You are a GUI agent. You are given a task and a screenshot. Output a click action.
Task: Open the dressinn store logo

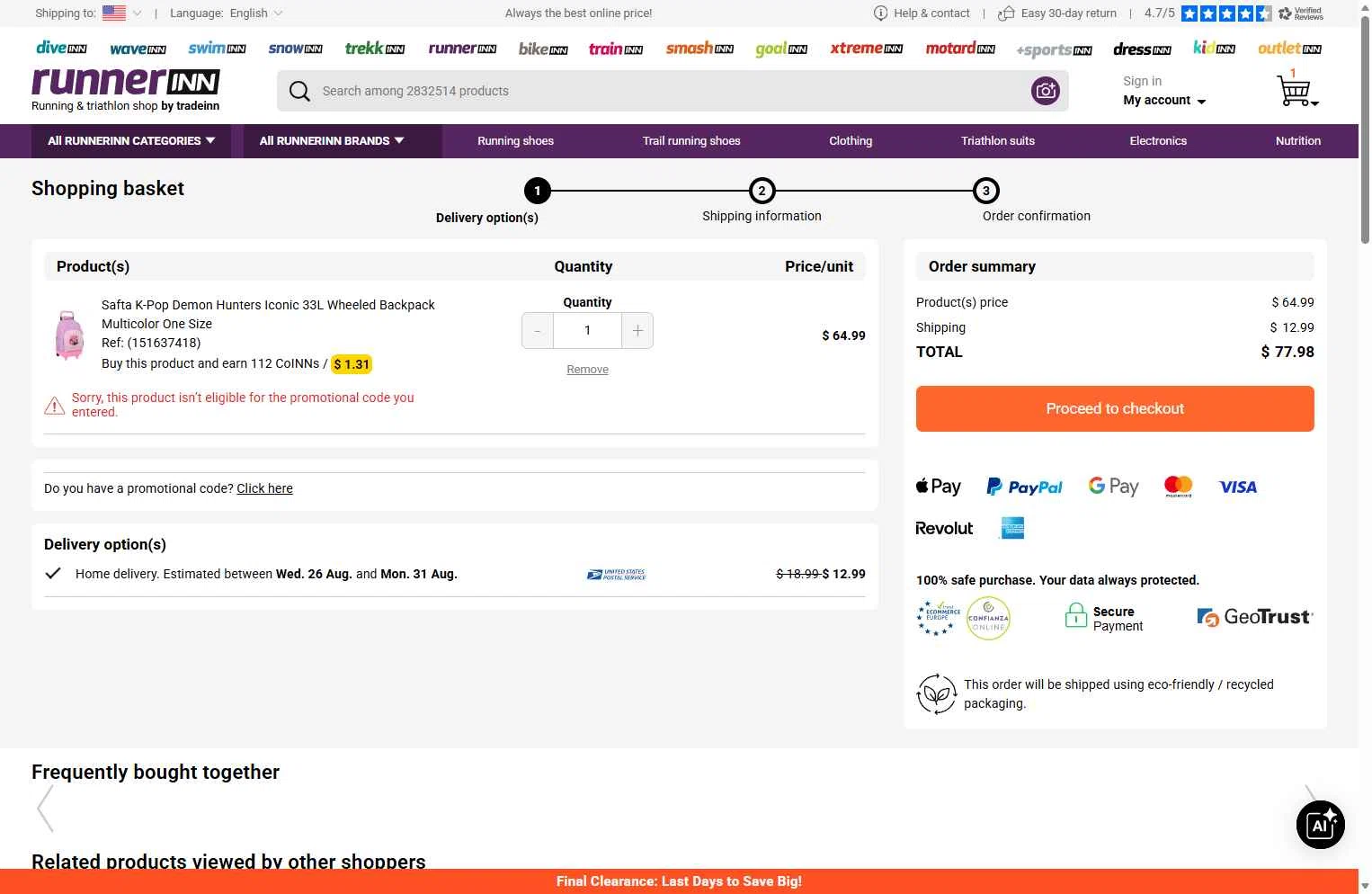click(1142, 49)
